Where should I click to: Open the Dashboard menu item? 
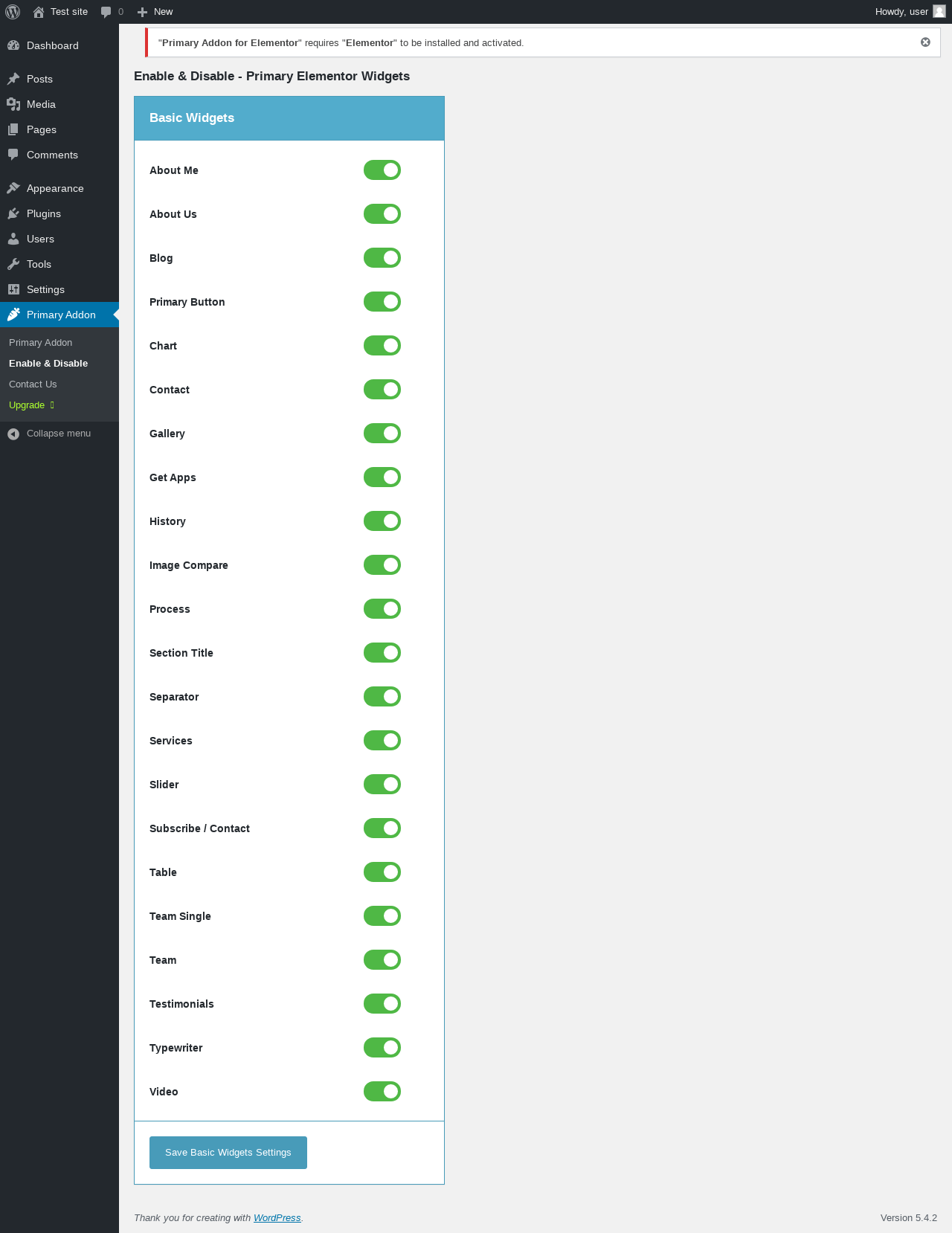pos(59,45)
